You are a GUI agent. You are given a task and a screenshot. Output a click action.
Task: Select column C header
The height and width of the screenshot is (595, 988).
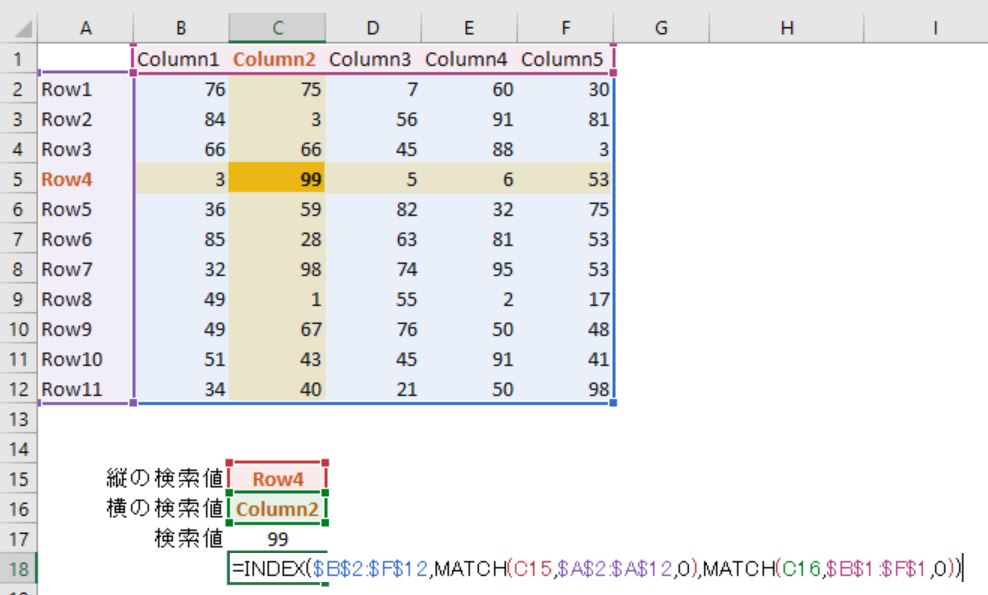click(277, 28)
